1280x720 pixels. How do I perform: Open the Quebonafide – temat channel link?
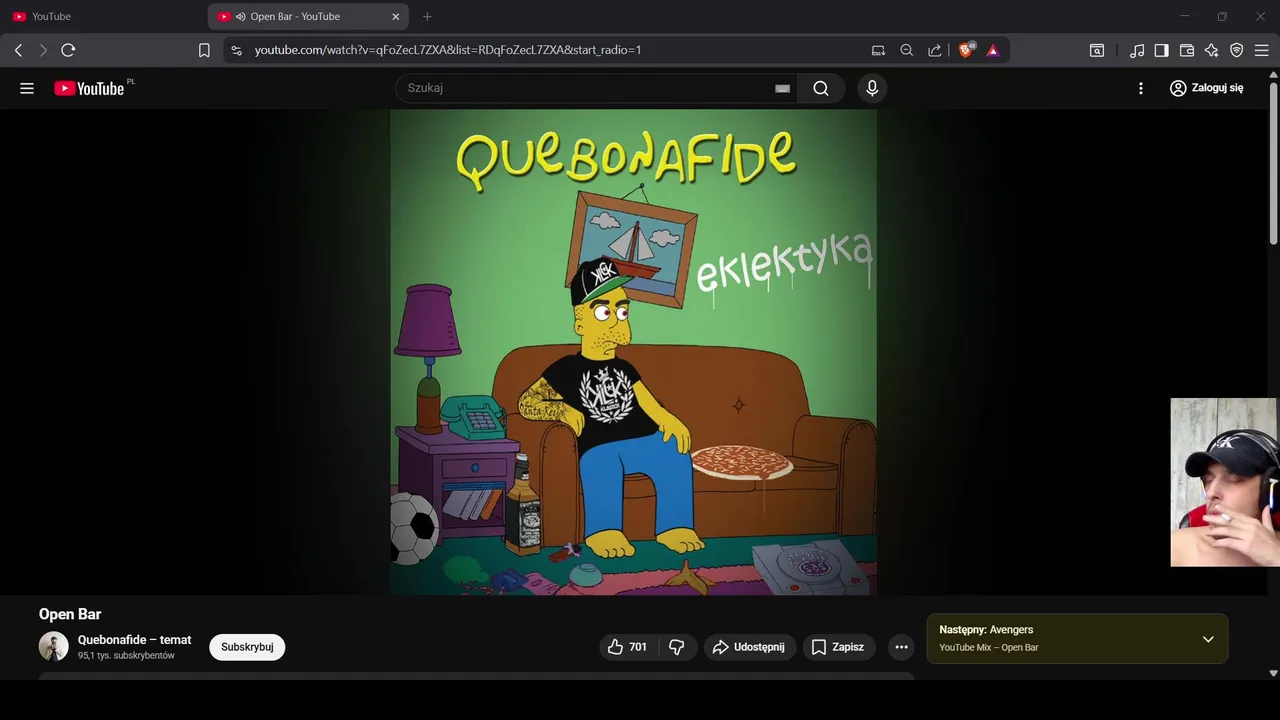tap(135, 640)
